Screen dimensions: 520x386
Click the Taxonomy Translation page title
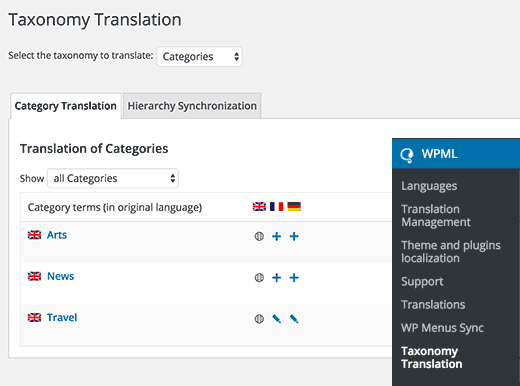(95, 20)
